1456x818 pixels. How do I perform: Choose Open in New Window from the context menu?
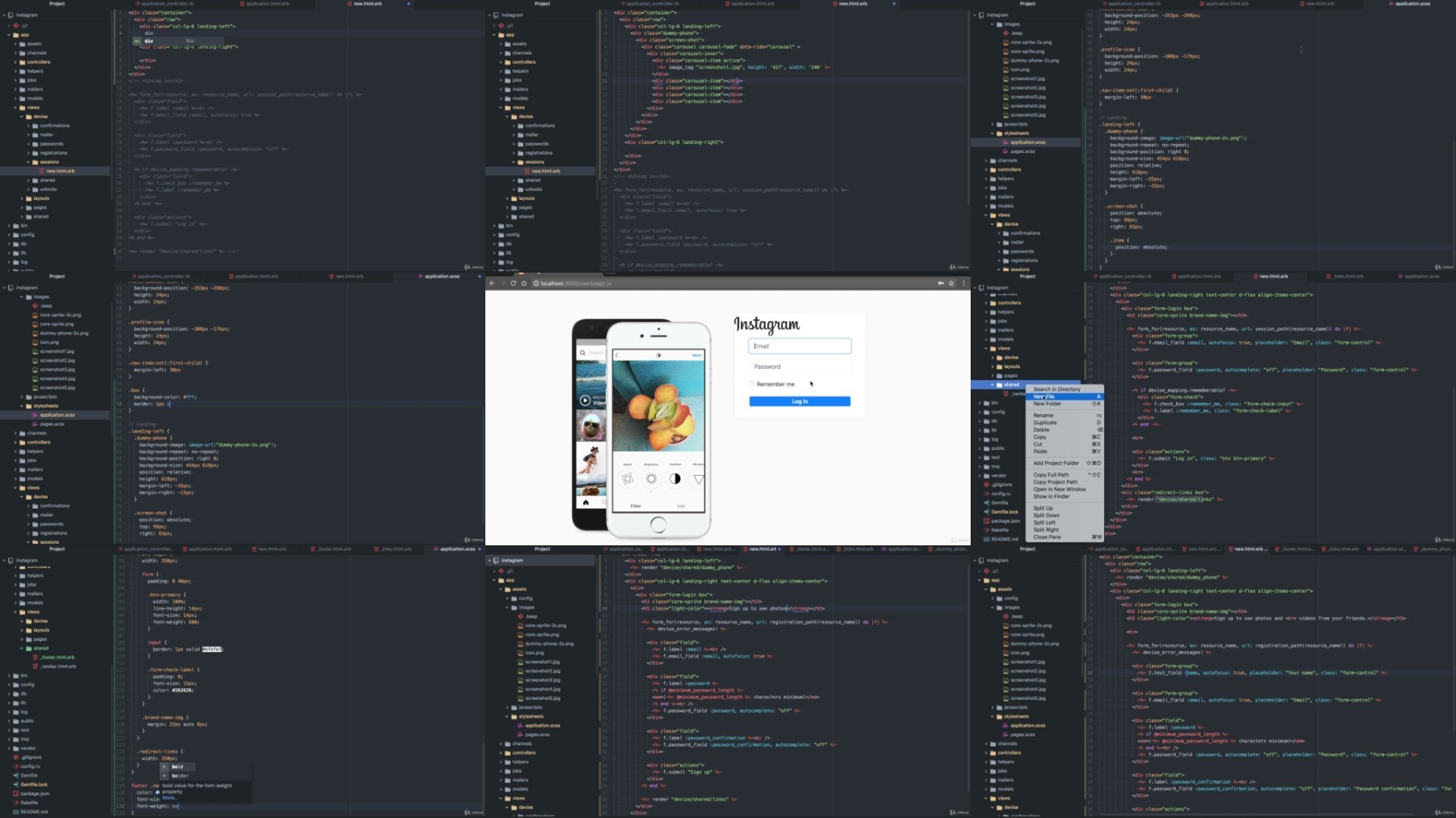click(x=1065, y=490)
